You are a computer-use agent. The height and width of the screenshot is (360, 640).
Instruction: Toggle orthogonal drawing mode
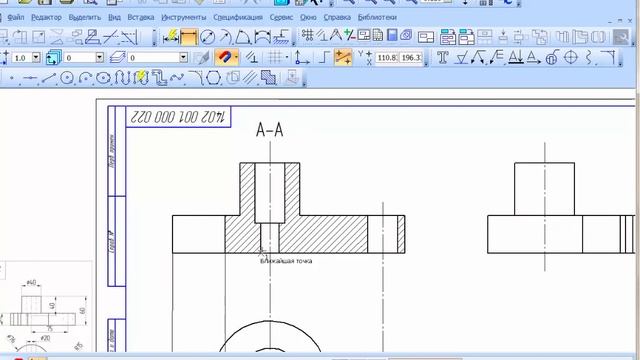[x=323, y=58]
